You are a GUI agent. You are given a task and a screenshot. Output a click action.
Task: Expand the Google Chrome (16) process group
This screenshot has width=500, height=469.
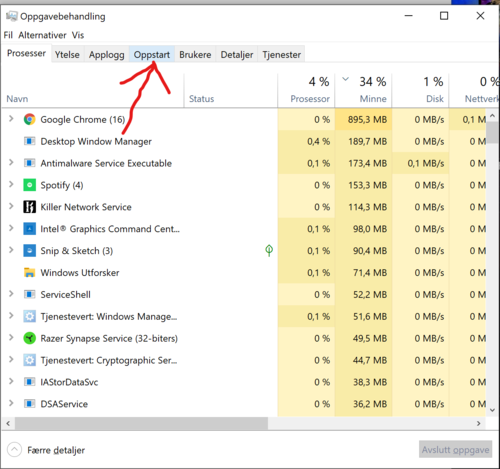point(11,119)
